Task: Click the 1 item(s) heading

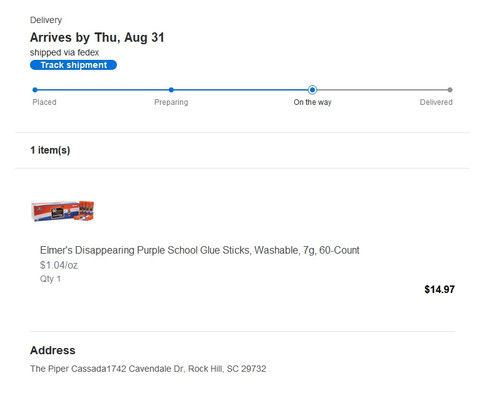Action: pos(50,150)
